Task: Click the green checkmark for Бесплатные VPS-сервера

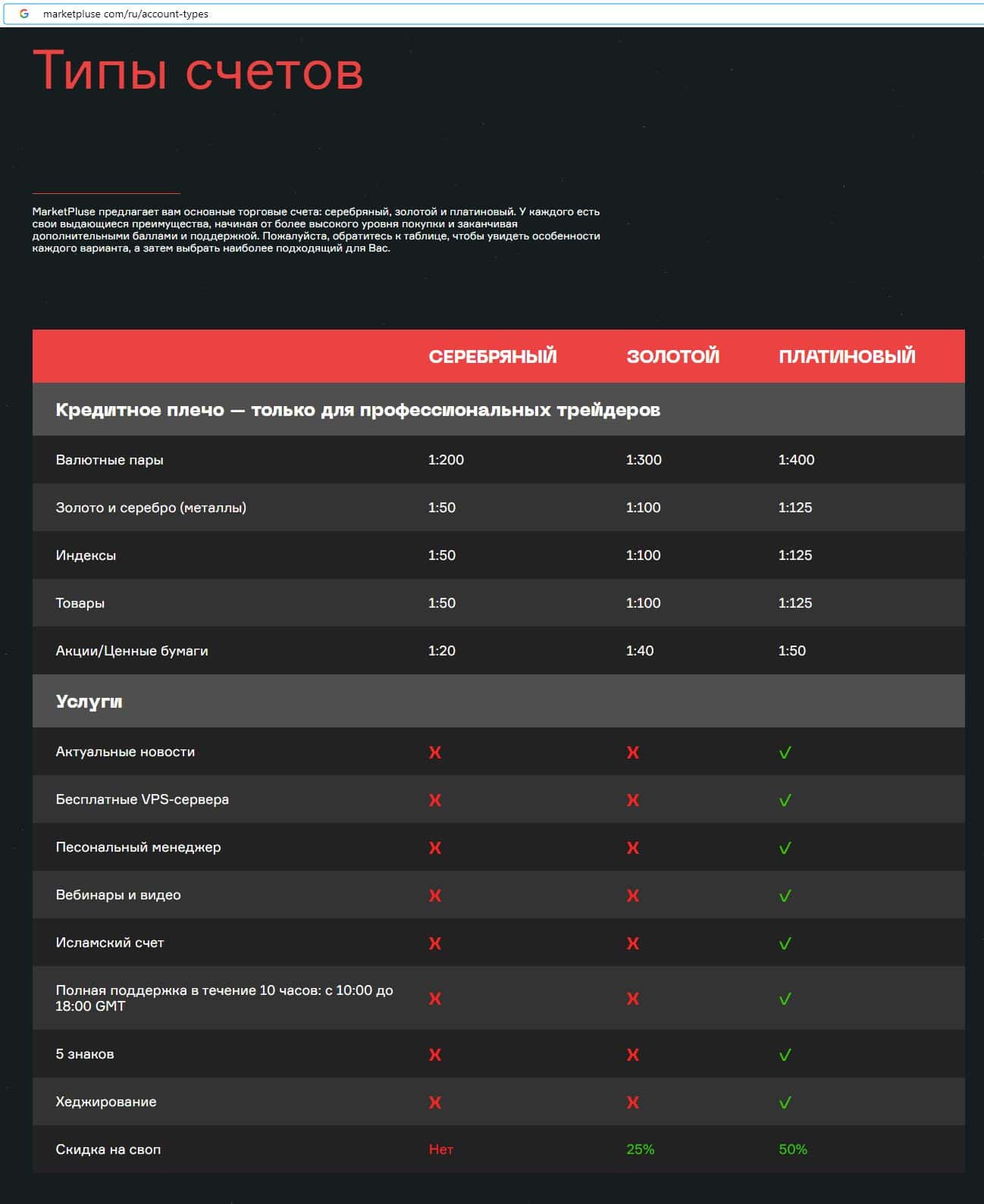Action: pyautogui.click(x=785, y=800)
